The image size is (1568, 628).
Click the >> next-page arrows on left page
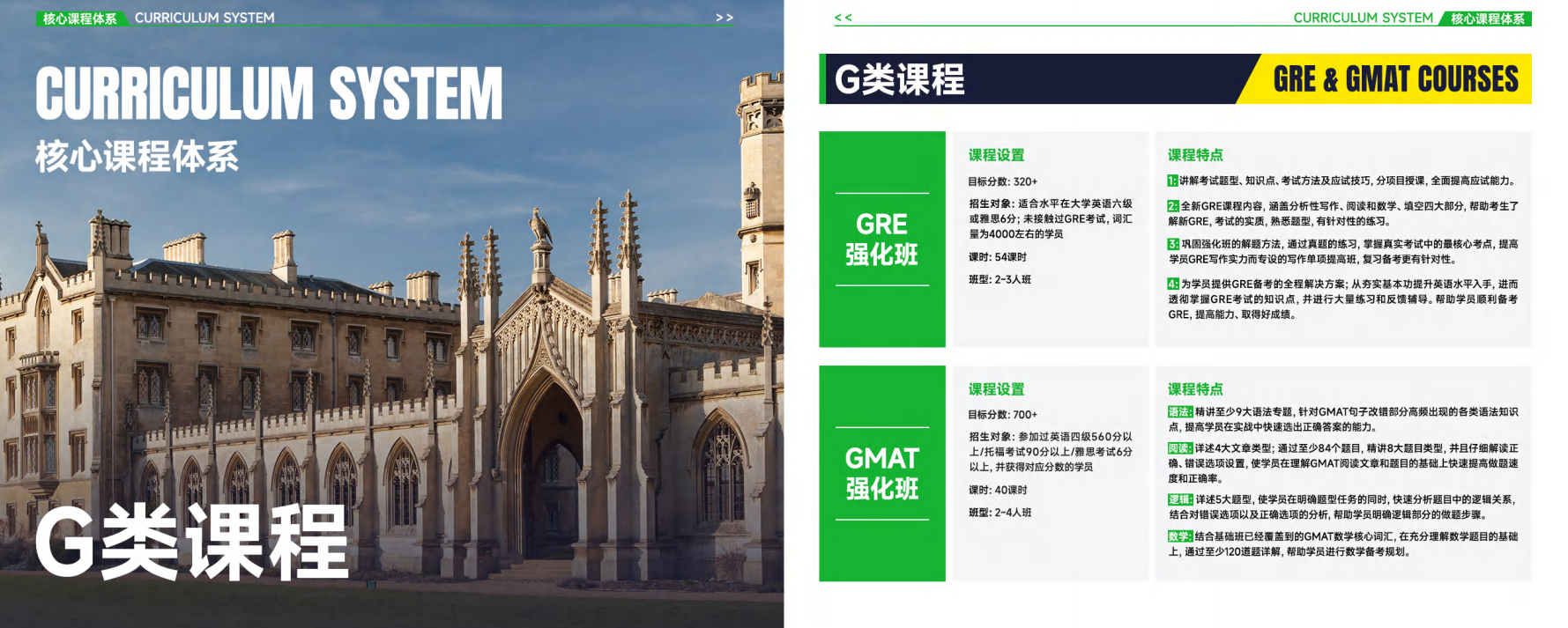(725, 18)
